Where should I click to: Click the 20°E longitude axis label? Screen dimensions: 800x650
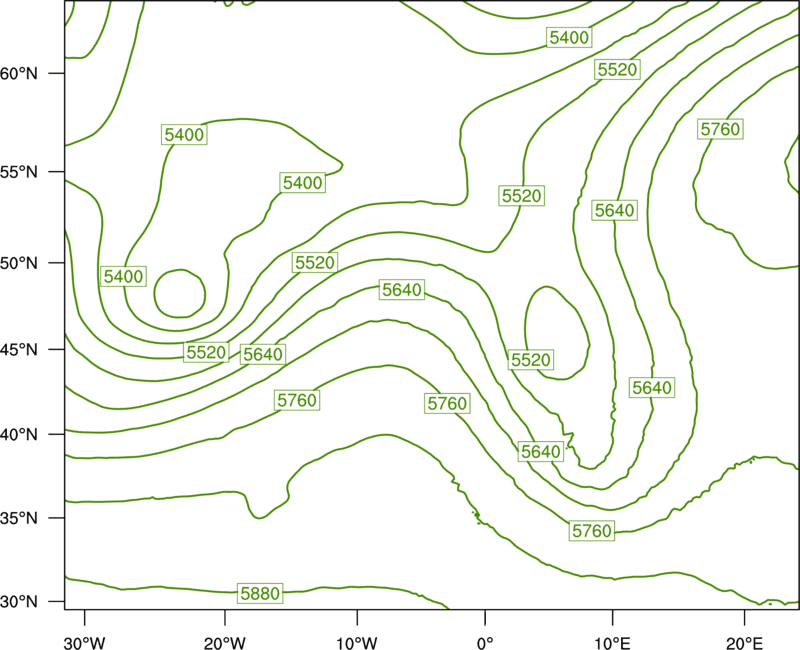[x=744, y=643]
